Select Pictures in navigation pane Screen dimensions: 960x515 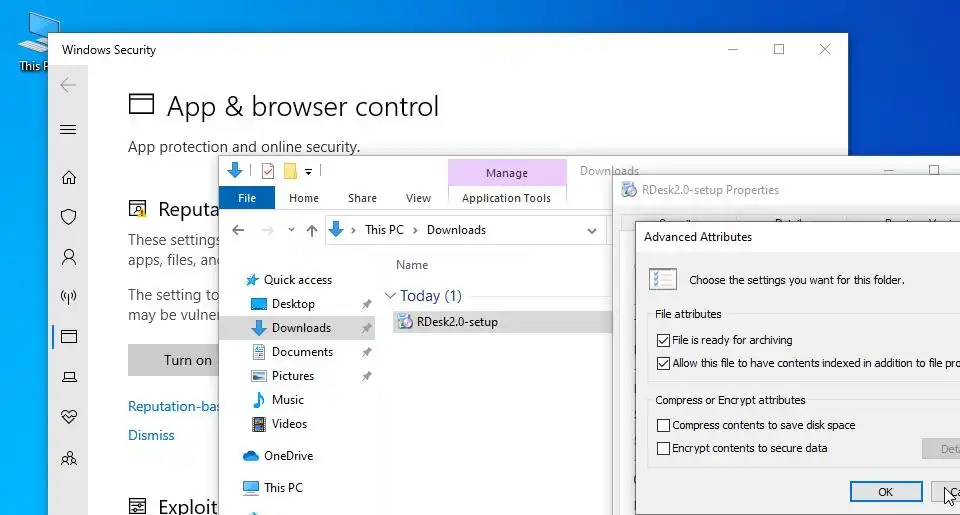tap(293, 375)
